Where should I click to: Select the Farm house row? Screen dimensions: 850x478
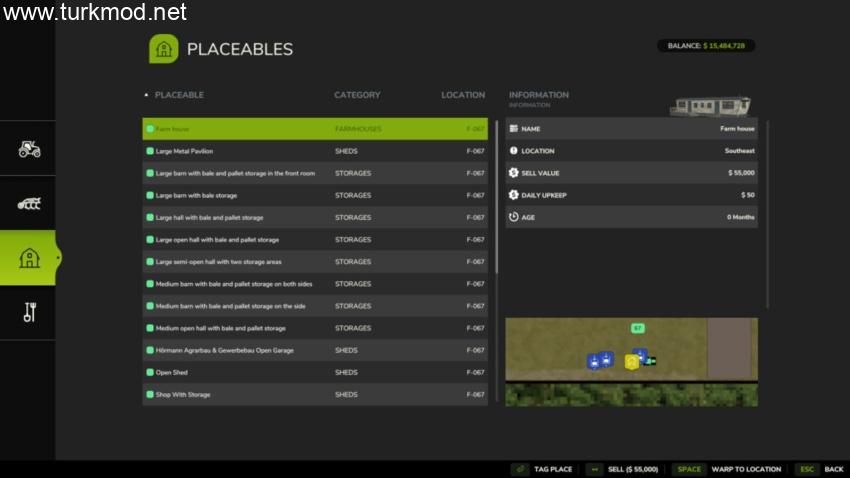315,129
